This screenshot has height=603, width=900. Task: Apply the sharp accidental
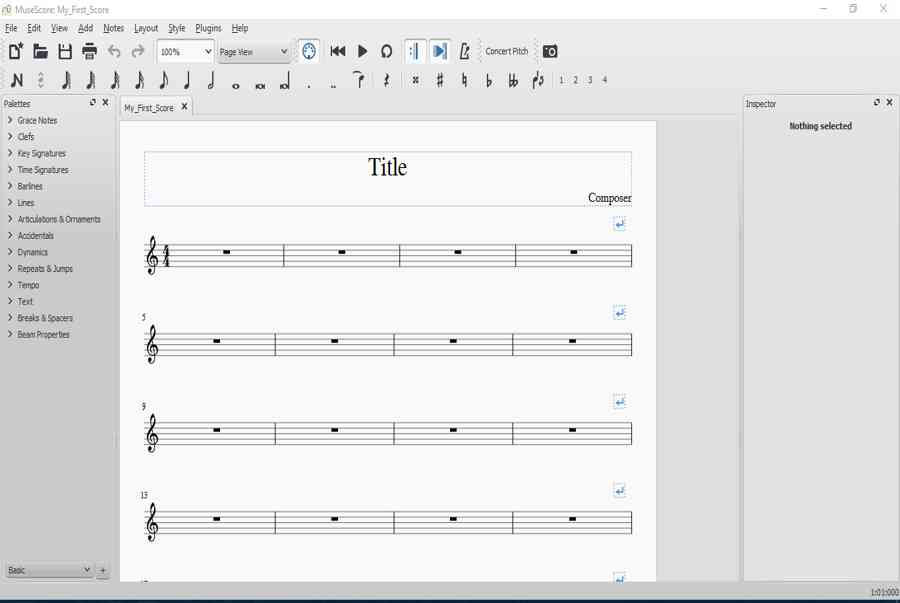tap(440, 81)
